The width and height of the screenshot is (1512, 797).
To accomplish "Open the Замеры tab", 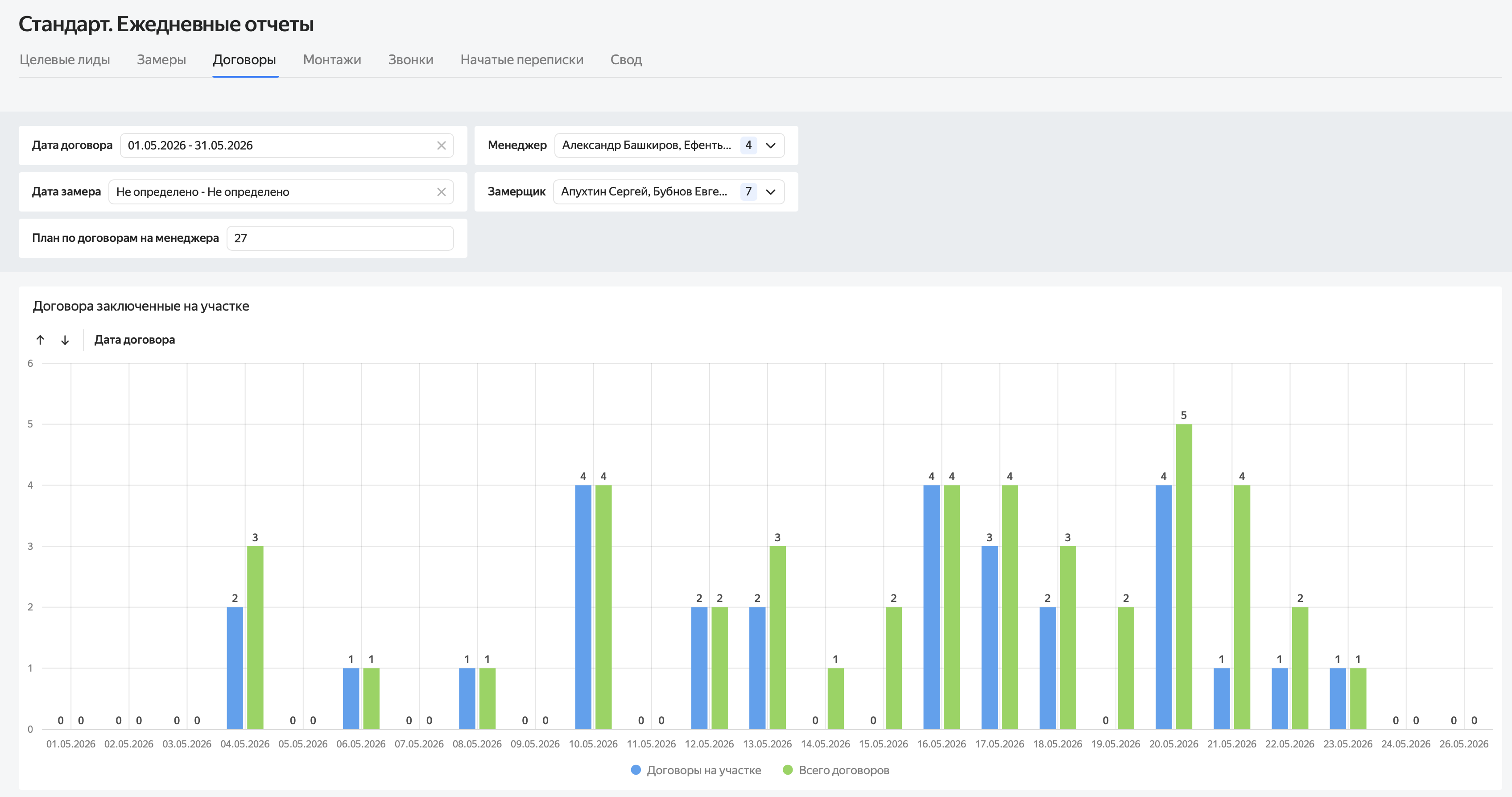I will pos(161,59).
